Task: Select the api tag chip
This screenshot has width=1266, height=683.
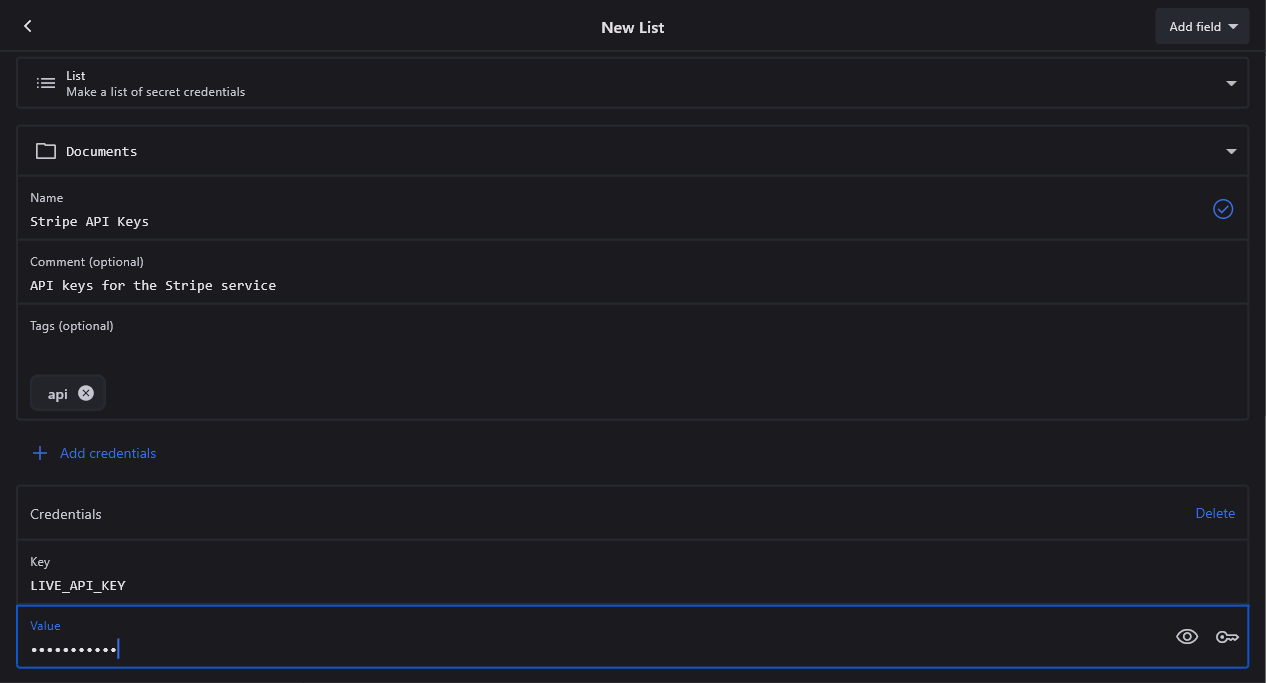Action: point(58,394)
